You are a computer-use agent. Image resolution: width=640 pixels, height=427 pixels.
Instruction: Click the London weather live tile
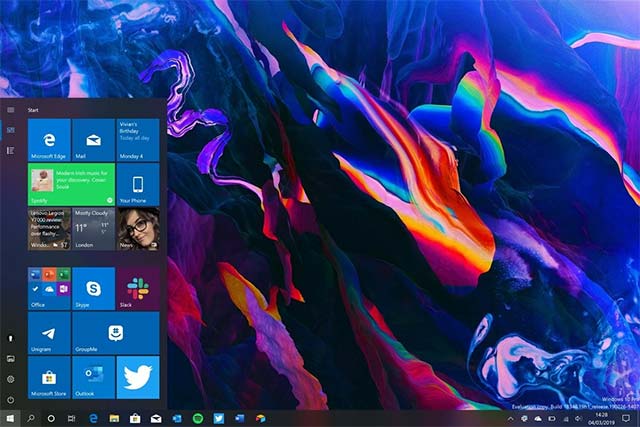(x=93, y=229)
